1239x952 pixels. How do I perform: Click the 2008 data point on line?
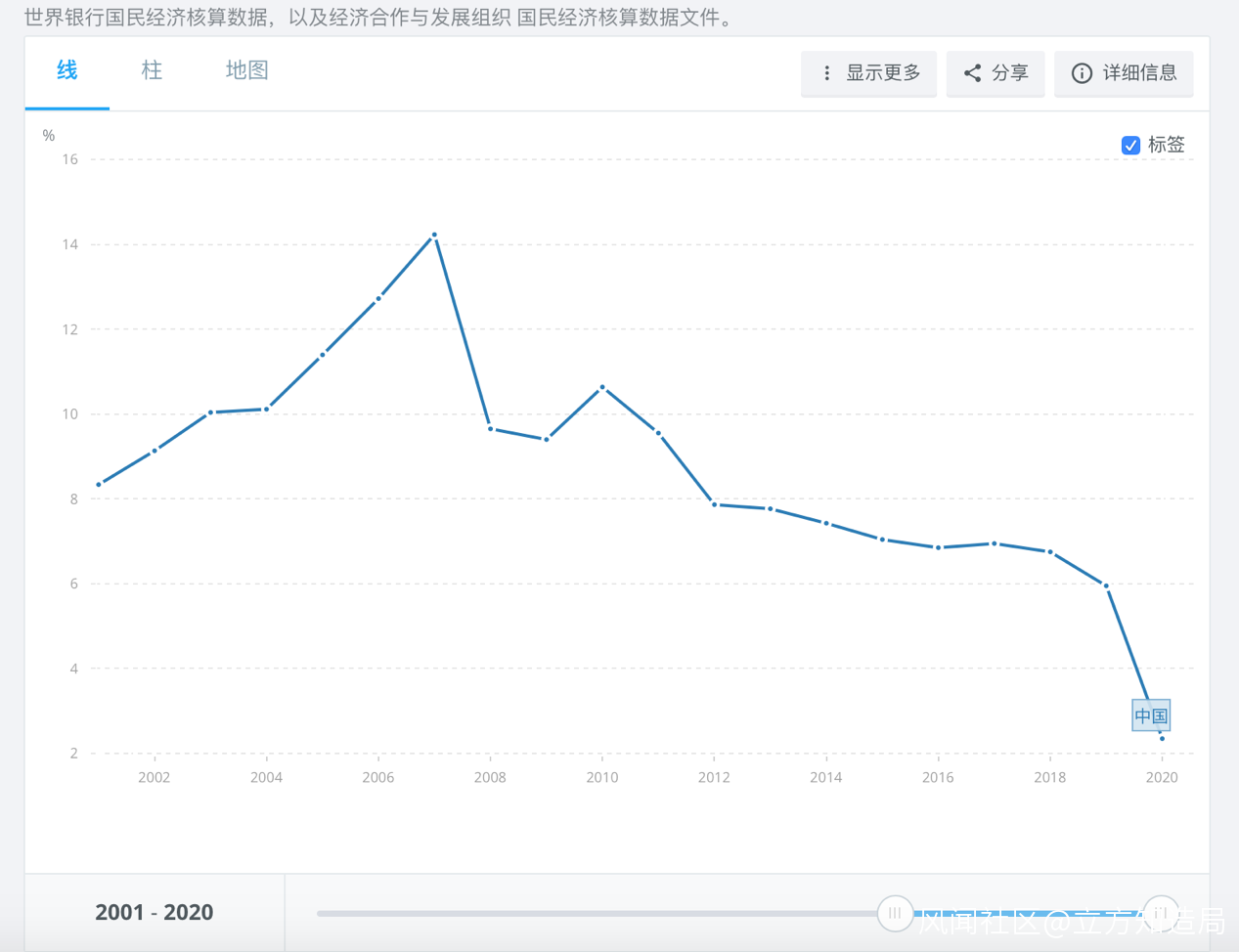(x=490, y=428)
